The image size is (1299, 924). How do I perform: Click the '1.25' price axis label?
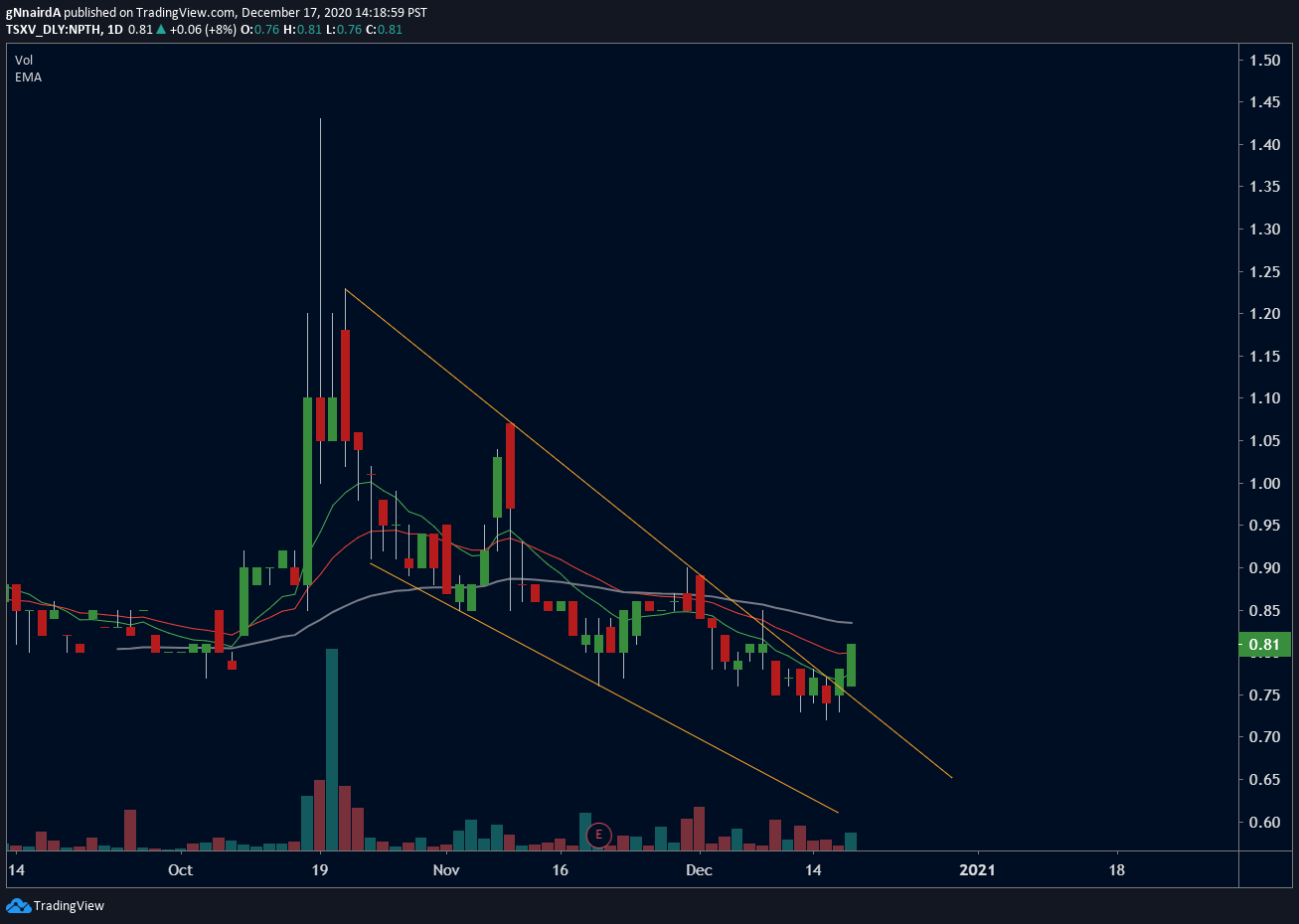(1264, 272)
